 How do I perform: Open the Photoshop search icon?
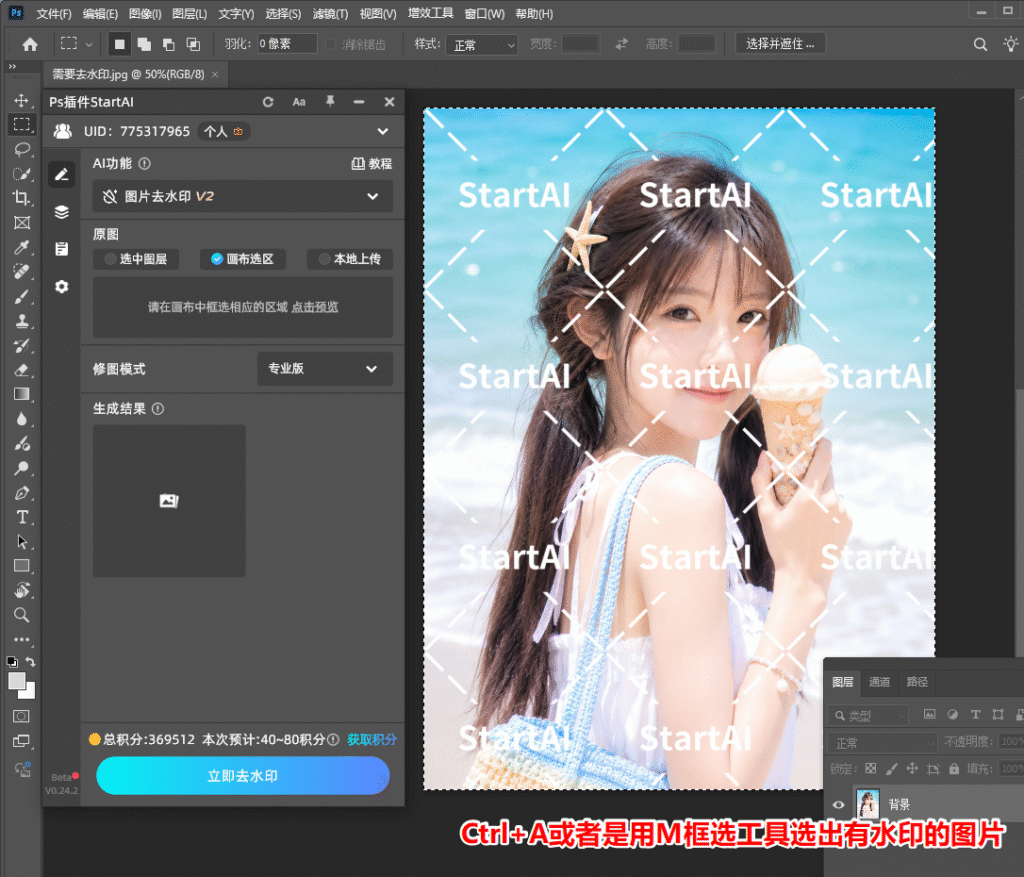[980, 44]
